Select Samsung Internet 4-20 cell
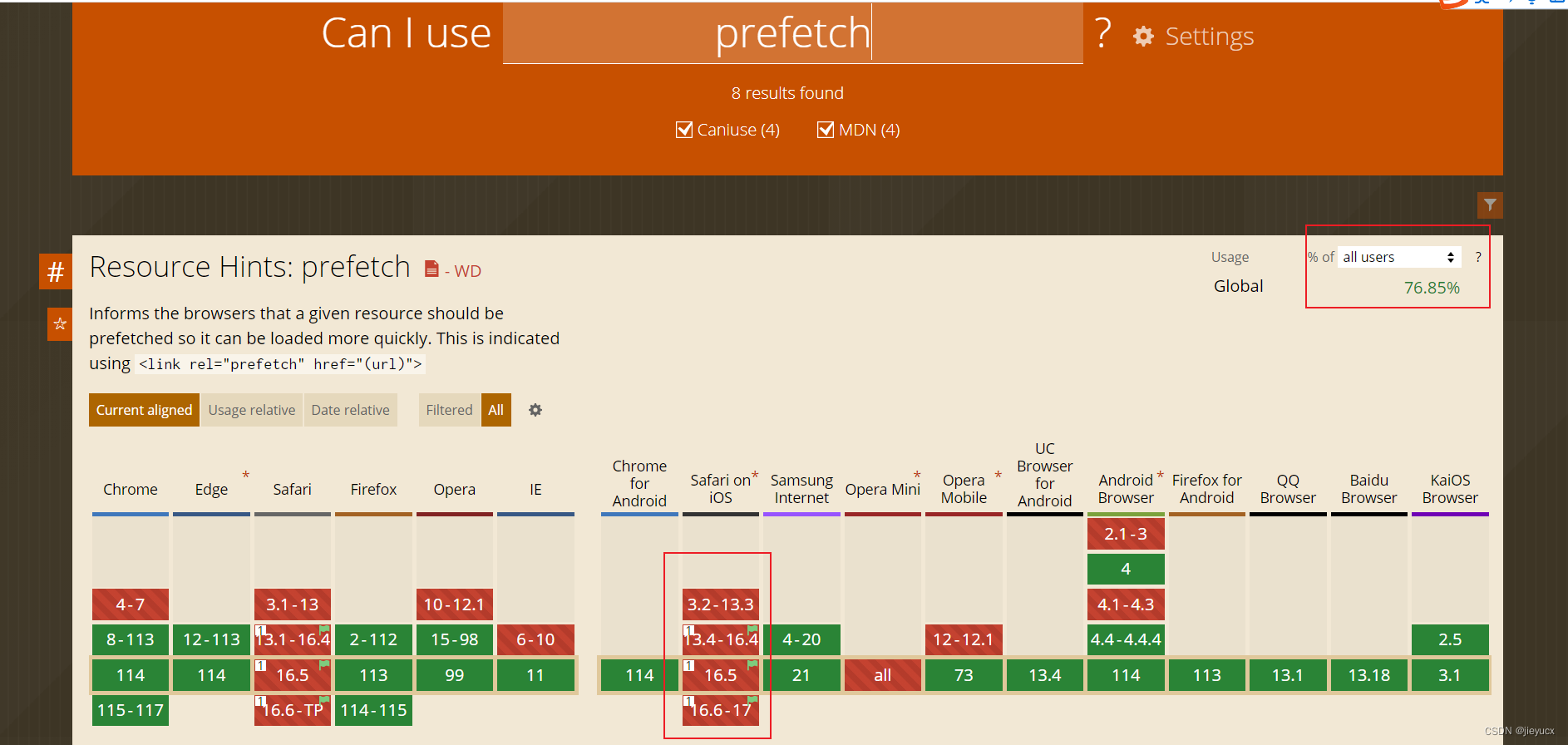 [801, 639]
